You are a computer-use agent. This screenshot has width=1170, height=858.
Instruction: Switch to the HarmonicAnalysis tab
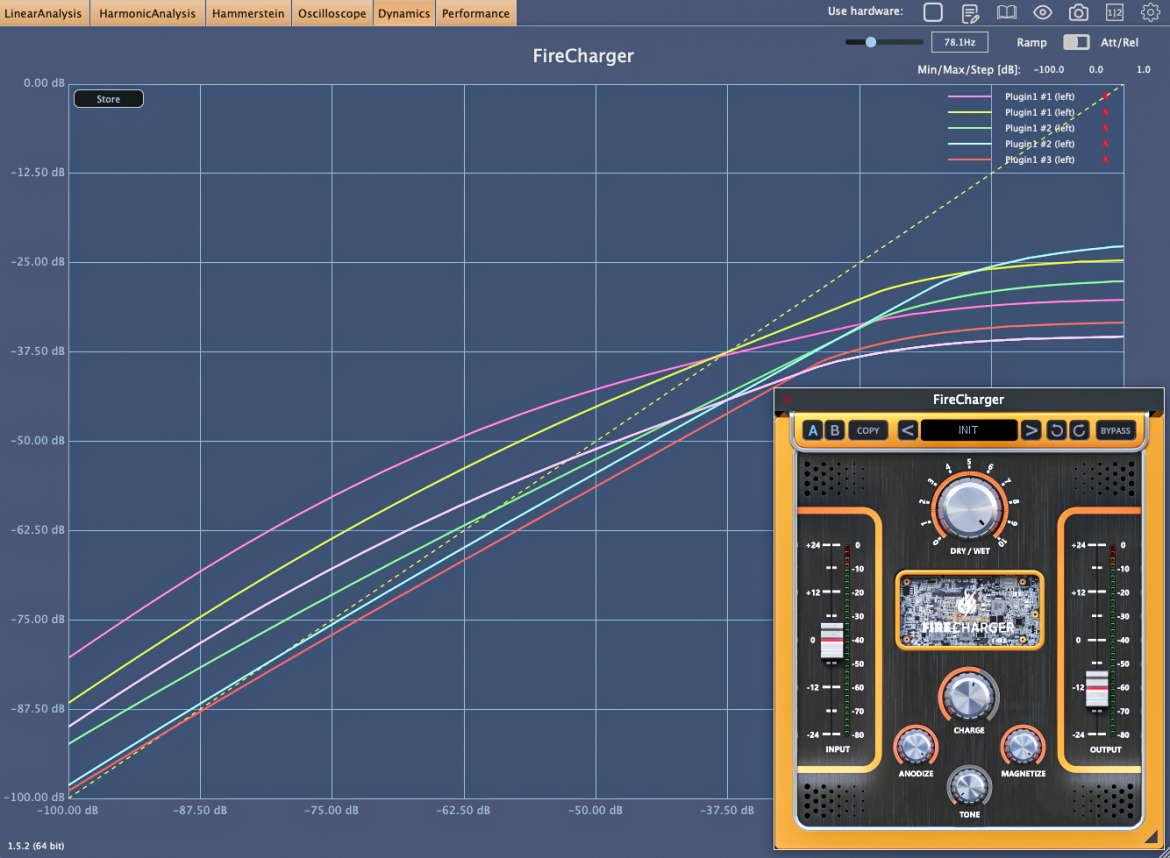(147, 13)
